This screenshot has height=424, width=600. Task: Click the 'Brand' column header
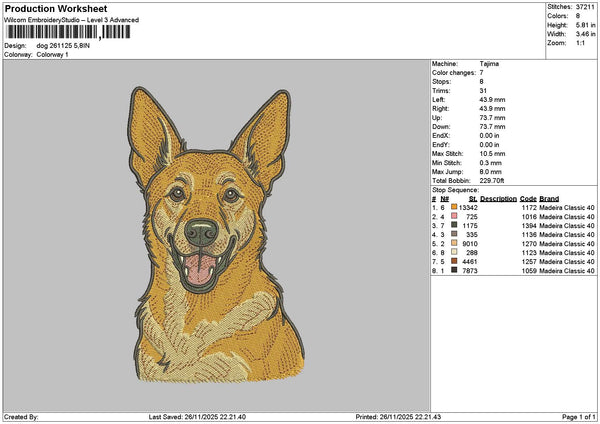[x=549, y=199]
